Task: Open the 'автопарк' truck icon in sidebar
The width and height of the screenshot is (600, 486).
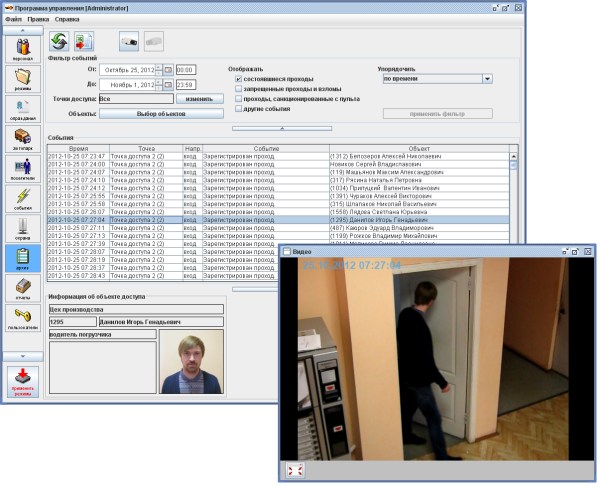Action: pos(23,140)
